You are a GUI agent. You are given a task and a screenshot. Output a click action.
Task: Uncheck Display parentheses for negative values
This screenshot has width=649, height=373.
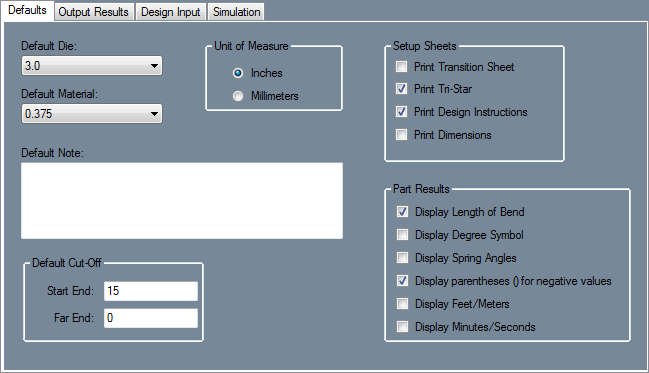402,281
